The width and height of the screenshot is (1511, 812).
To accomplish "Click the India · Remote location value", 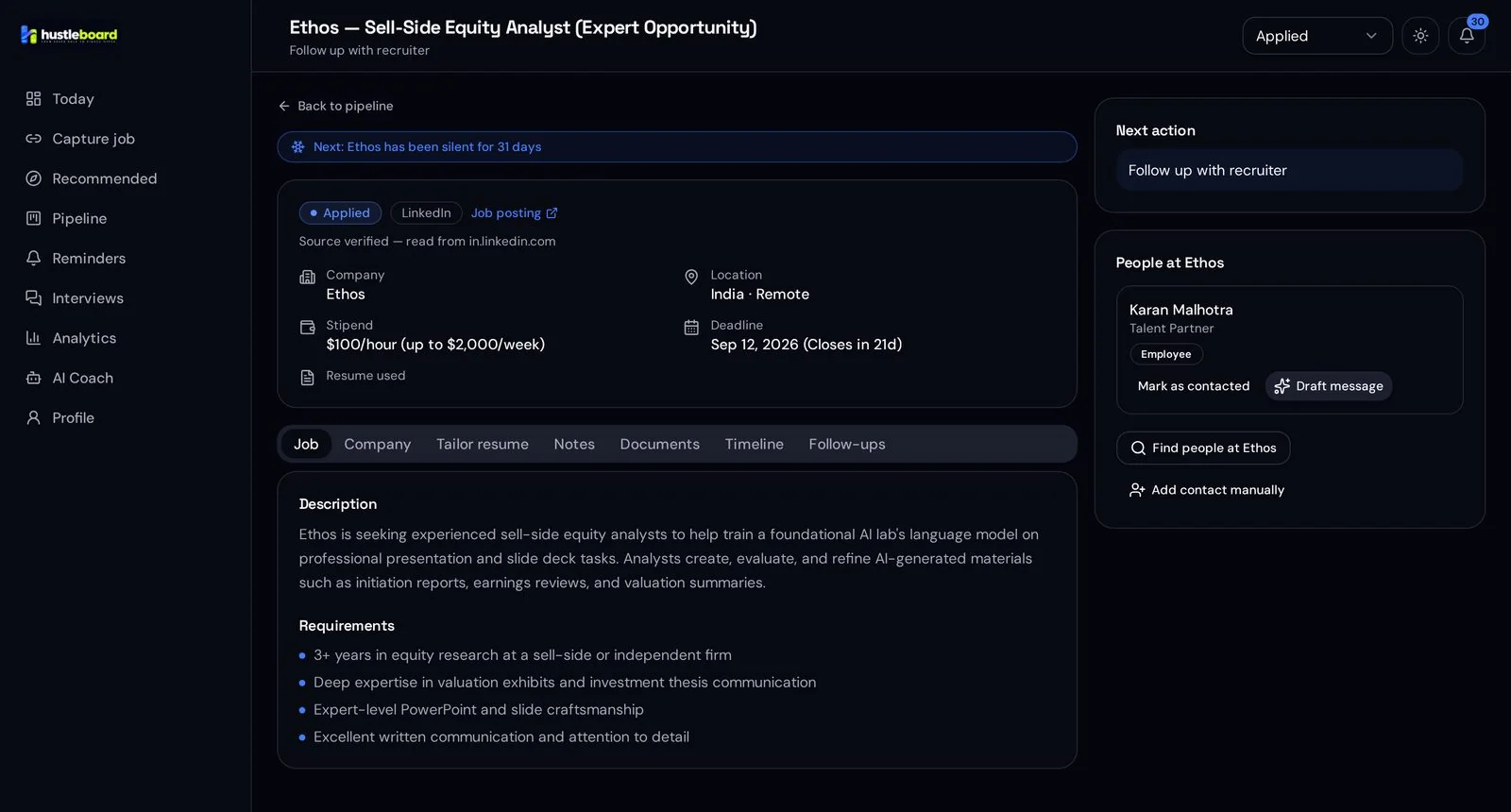I will click(760, 295).
